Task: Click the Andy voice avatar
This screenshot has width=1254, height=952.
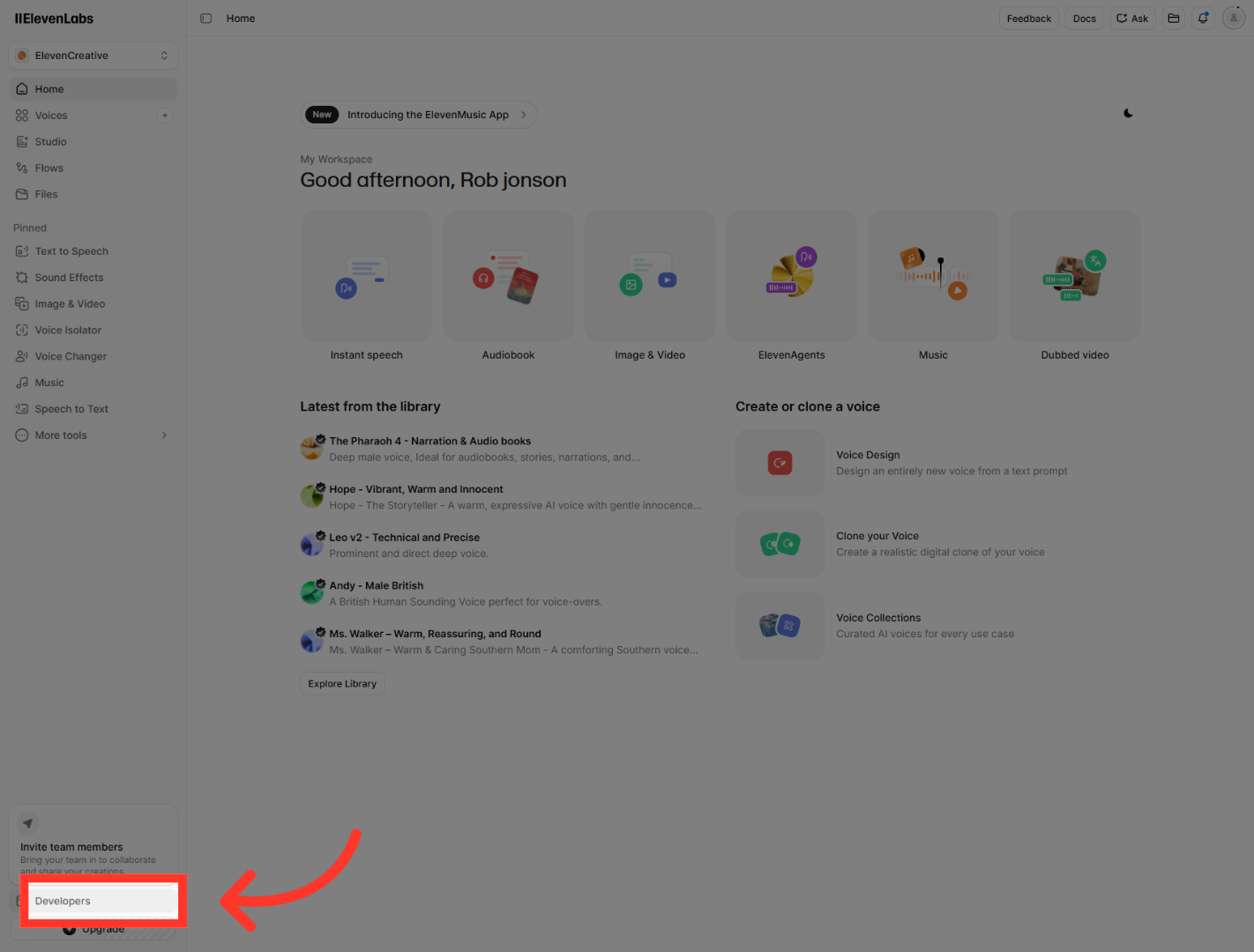Action: (x=312, y=592)
